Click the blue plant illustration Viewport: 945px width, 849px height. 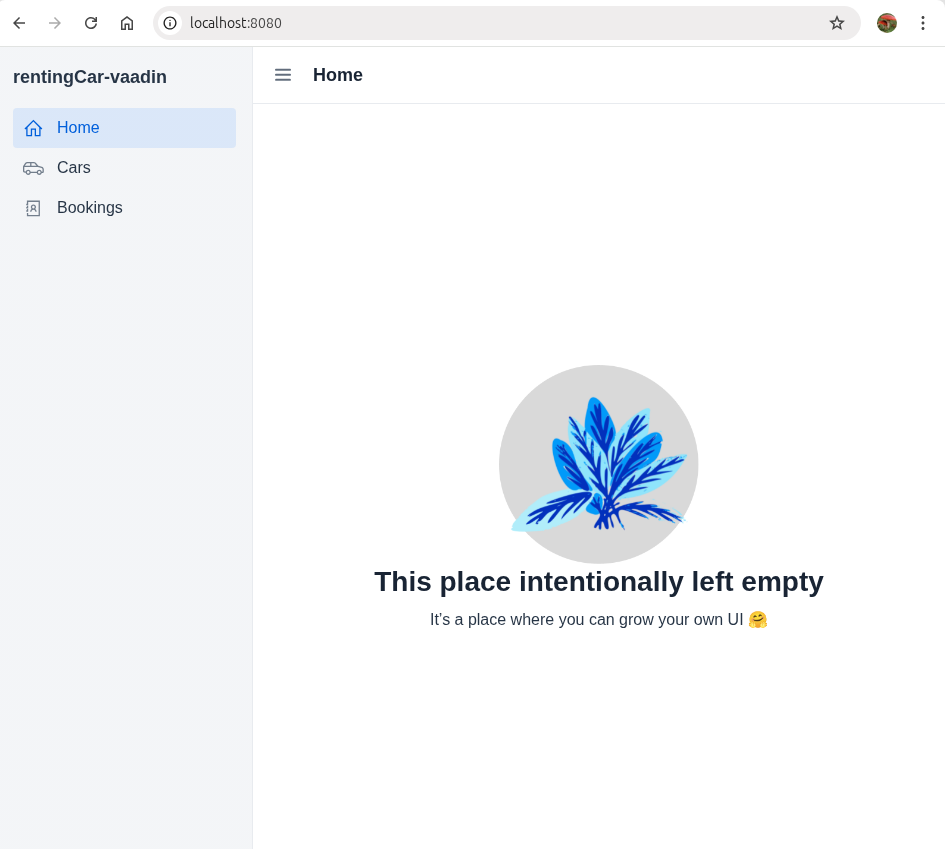(x=599, y=464)
